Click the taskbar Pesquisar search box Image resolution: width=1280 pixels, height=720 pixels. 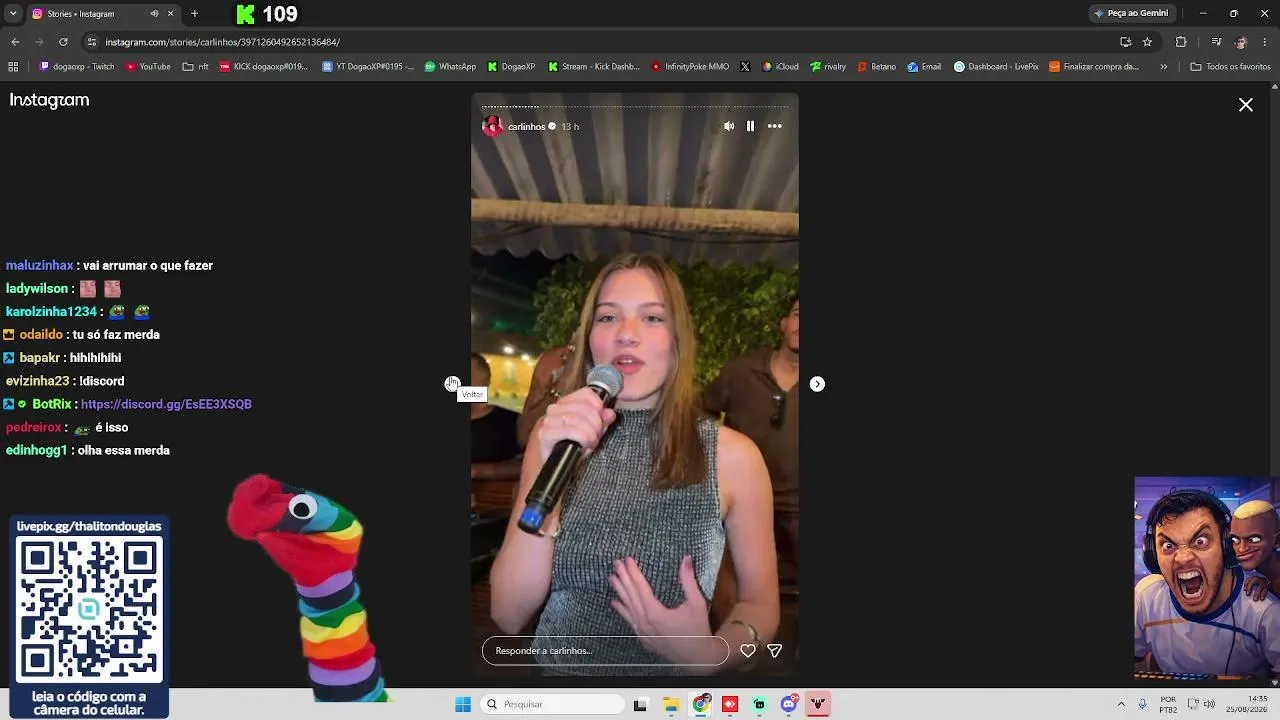click(554, 704)
